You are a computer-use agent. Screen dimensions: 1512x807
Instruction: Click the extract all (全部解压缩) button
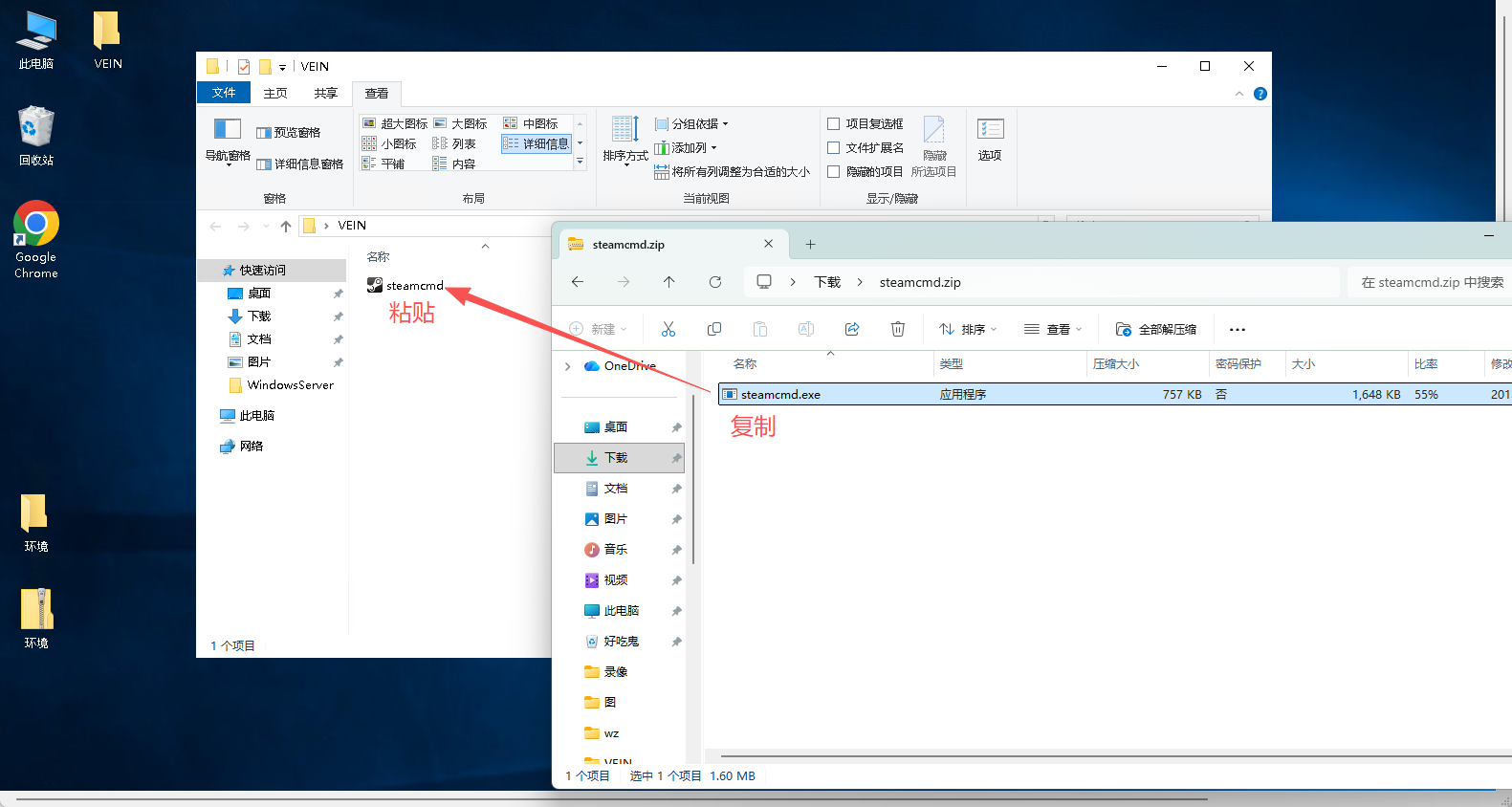(x=1155, y=329)
